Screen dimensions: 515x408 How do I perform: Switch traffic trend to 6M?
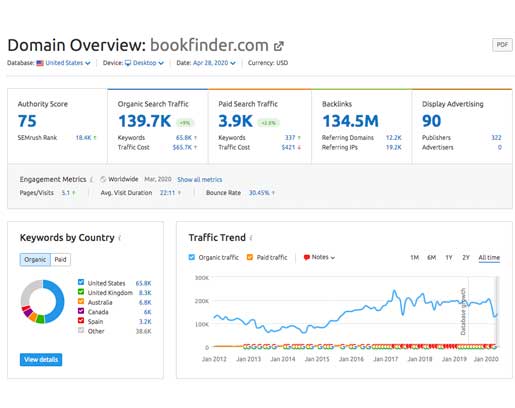click(x=432, y=258)
